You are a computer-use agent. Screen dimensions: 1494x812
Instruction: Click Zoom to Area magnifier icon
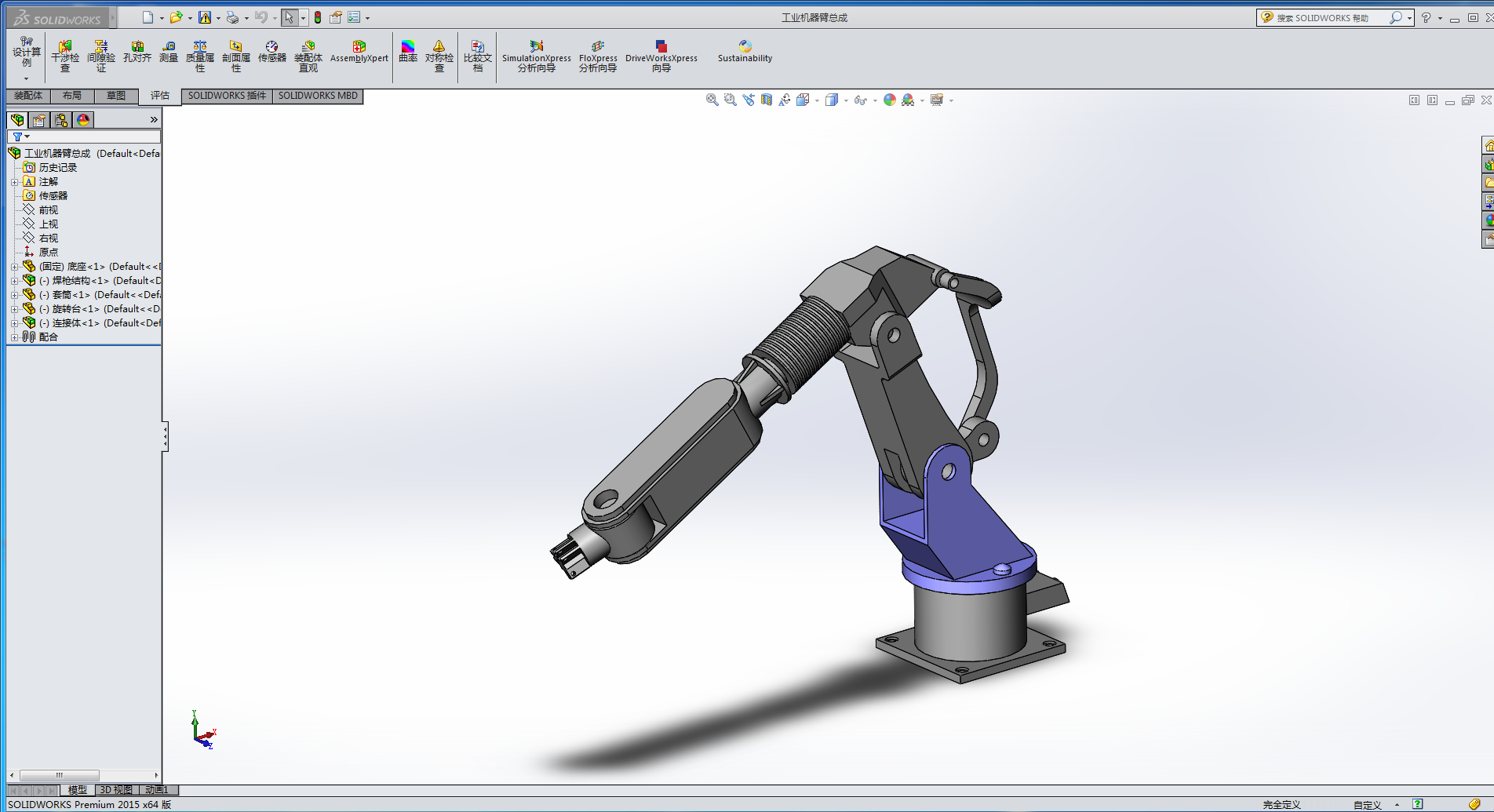(730, 100)
